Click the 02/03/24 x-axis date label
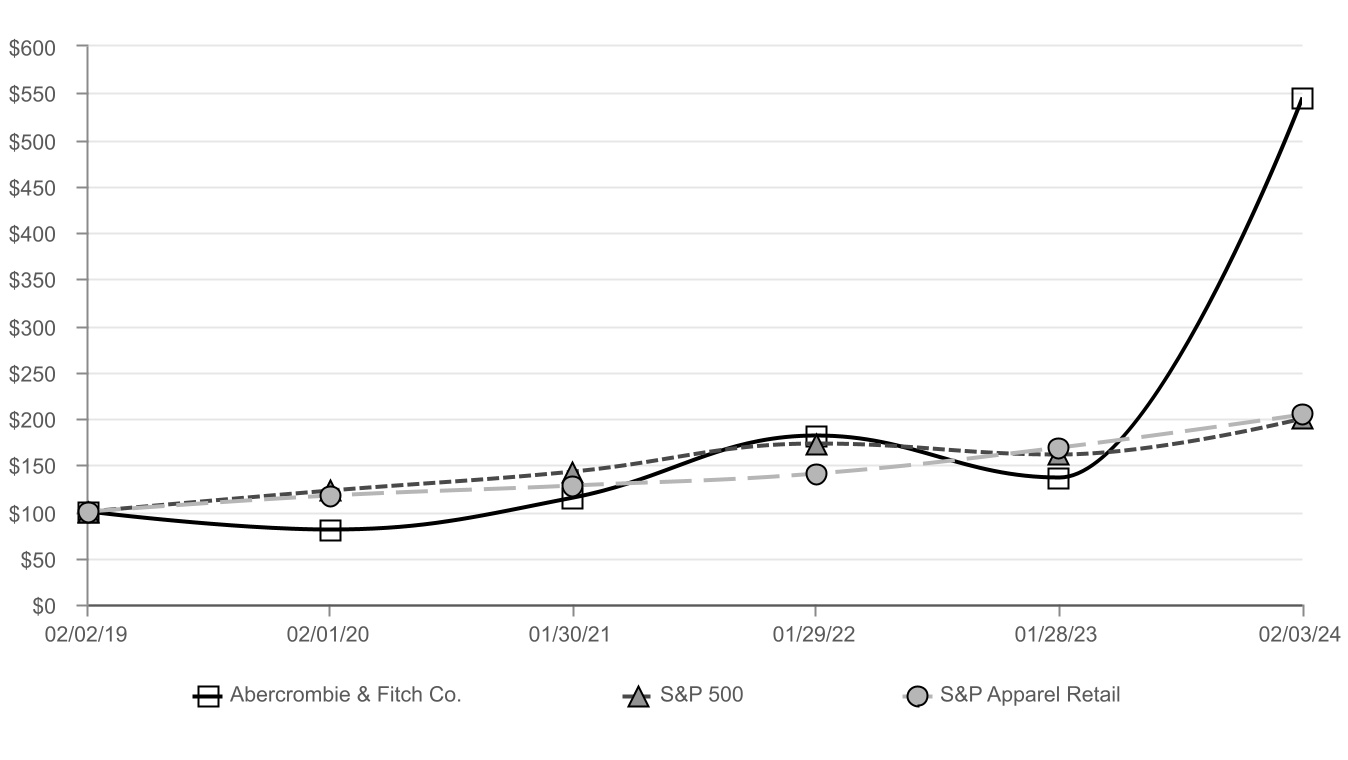 point(1300,634)
